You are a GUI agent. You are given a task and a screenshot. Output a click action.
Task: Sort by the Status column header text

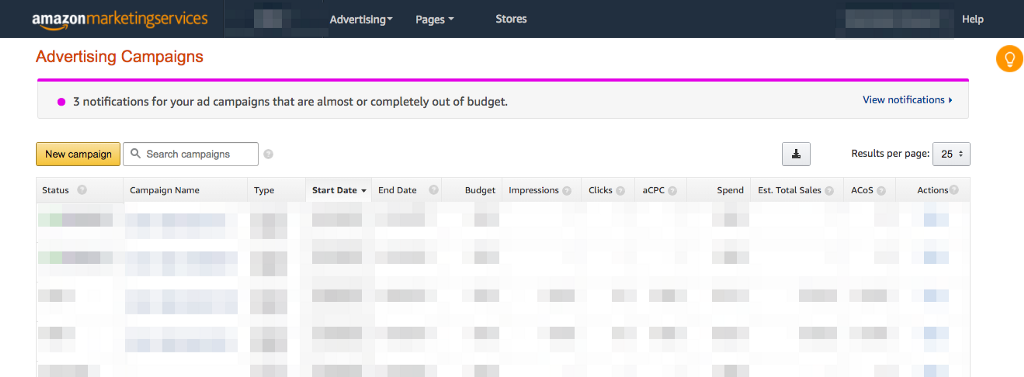pos(56,190)
